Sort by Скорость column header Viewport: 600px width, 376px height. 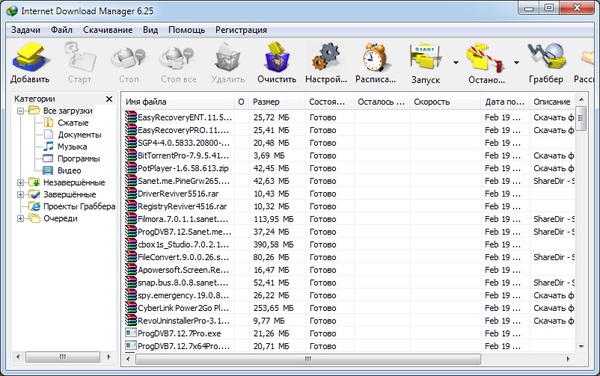(445, 102)
